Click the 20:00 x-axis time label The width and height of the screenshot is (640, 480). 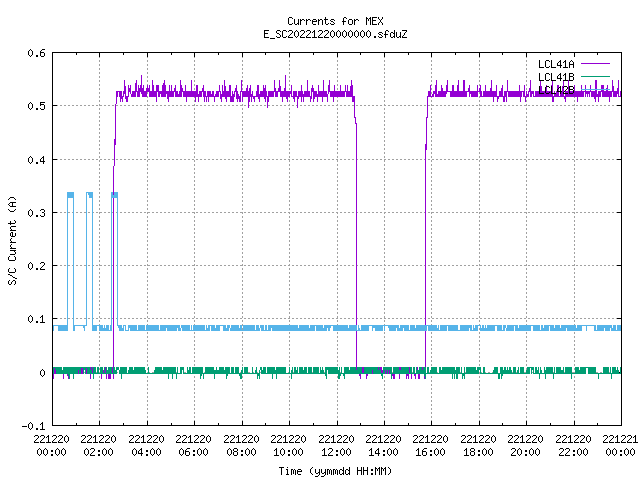coord(525,452)
